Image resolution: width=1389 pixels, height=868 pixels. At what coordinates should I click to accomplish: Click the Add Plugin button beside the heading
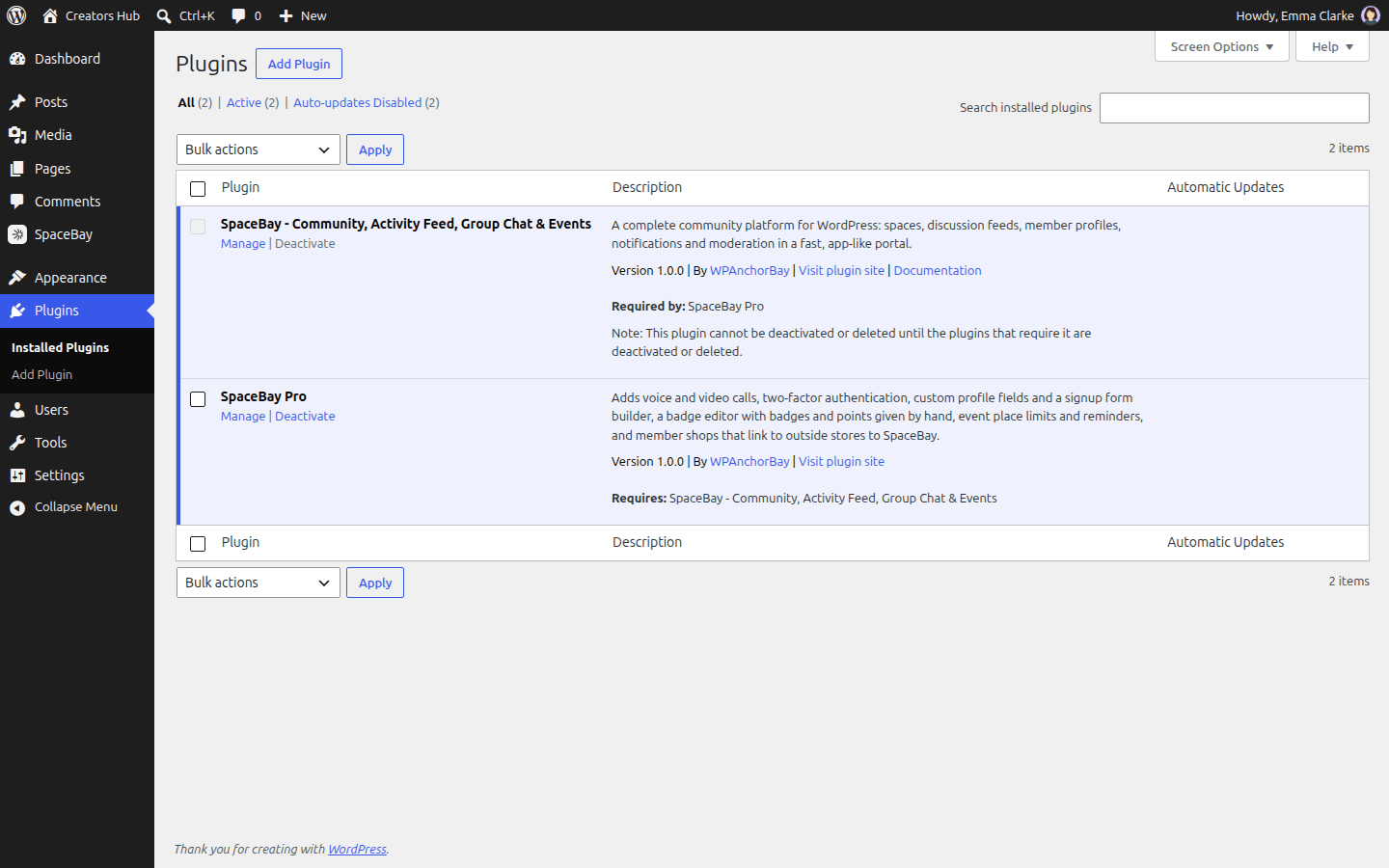click(x=299, y=64)
